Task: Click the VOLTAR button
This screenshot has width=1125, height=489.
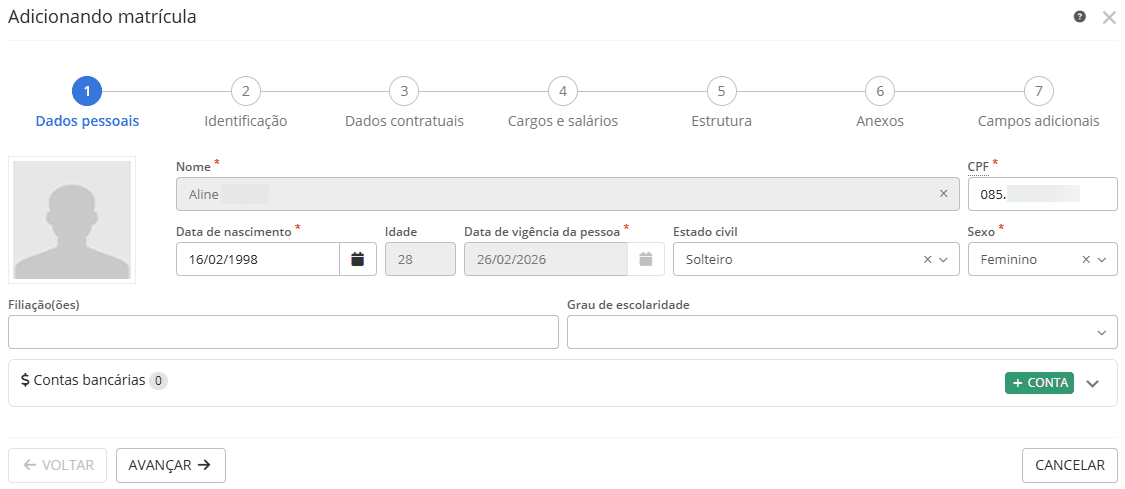Action: 57,465
